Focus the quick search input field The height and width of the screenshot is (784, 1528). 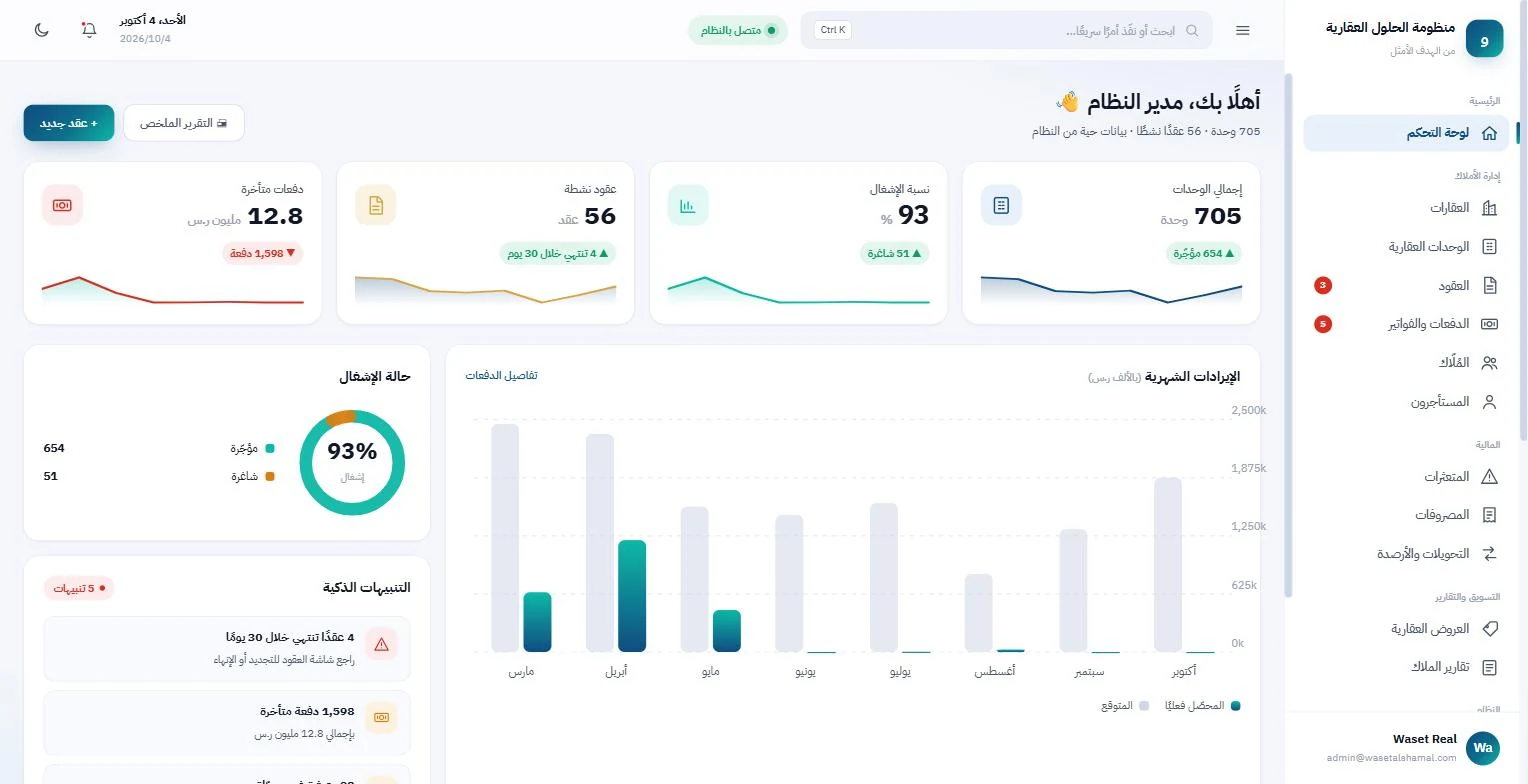1007,31
